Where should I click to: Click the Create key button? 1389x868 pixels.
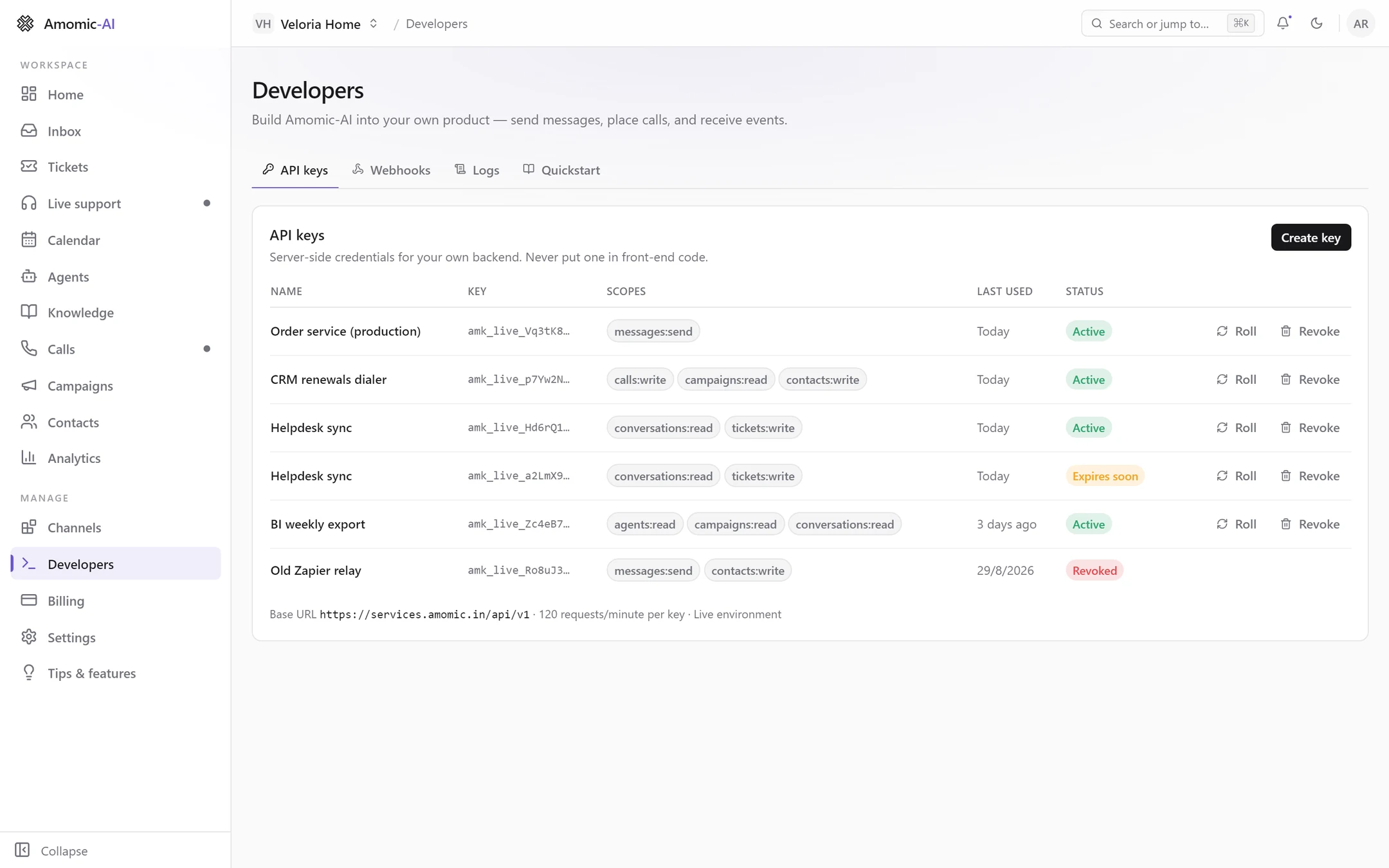tap(1311, 238)
